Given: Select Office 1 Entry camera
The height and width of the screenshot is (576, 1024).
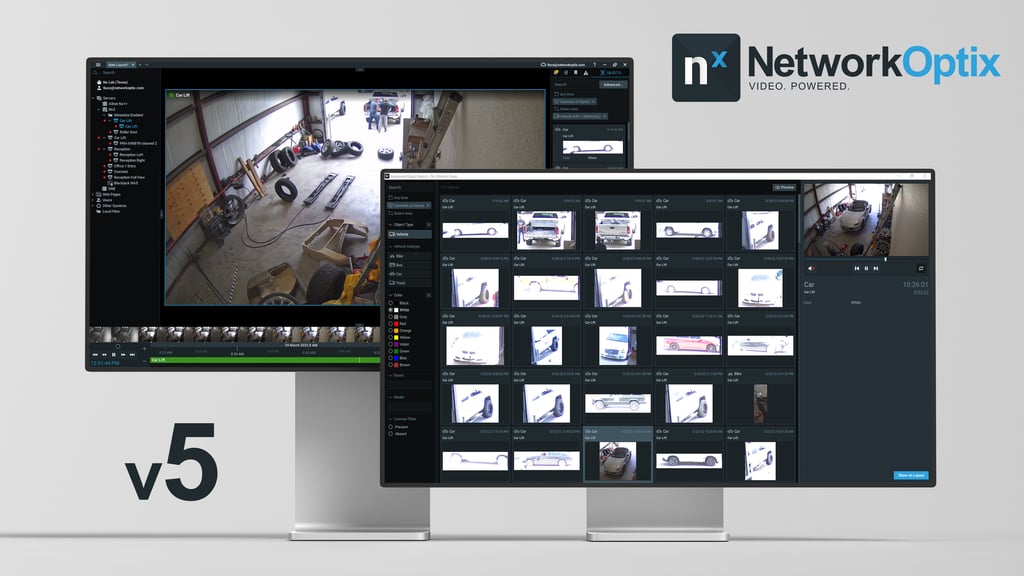Looking at the screenshot, I should click(124, 166).
